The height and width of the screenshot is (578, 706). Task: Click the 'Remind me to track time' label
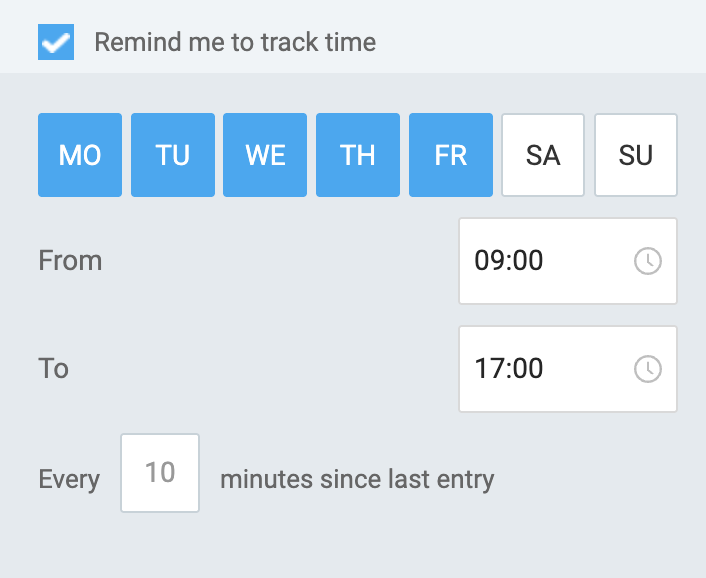(235, 43)
